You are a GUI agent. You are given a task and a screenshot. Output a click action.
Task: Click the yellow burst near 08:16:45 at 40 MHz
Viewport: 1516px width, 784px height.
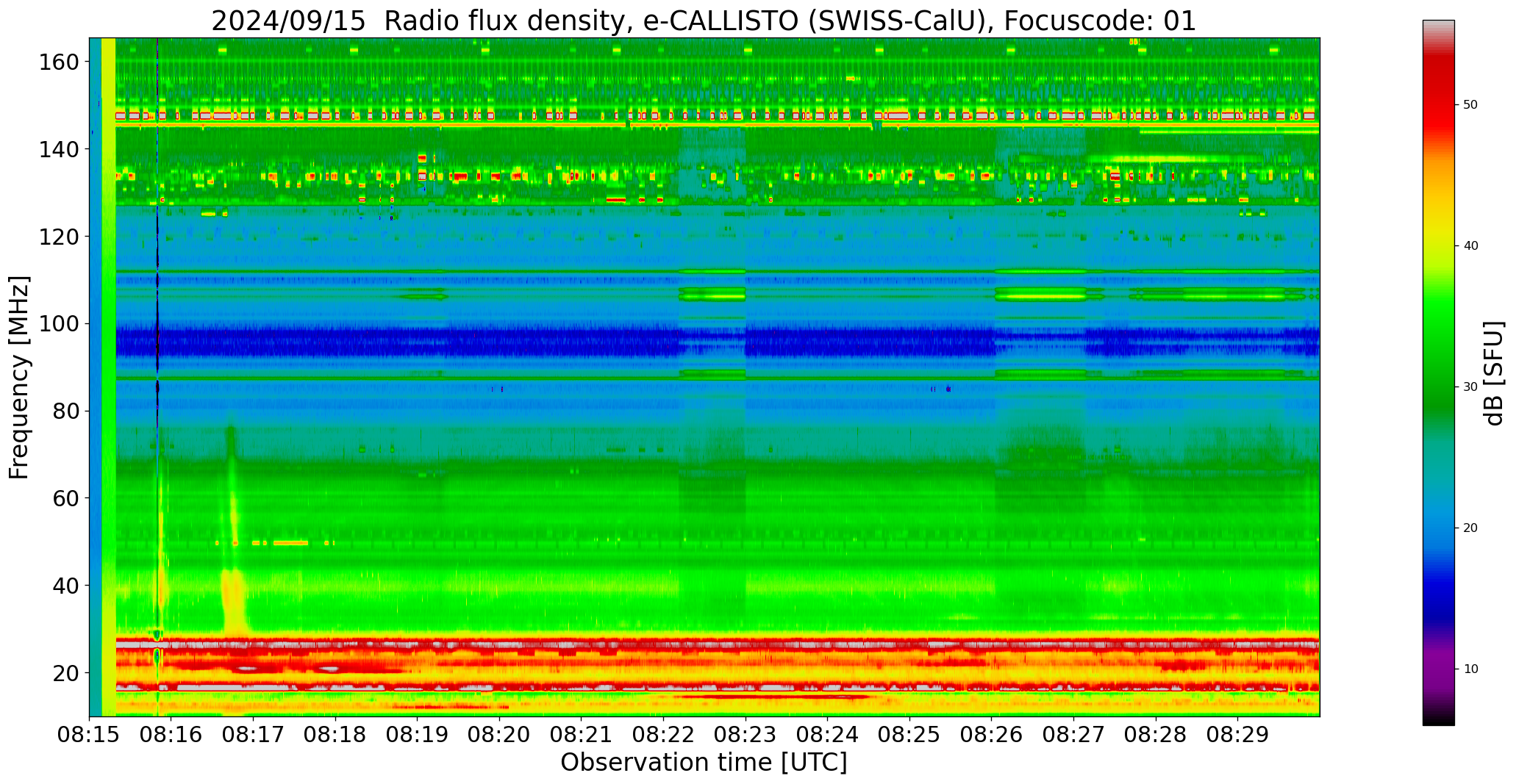tap(234, 599)
